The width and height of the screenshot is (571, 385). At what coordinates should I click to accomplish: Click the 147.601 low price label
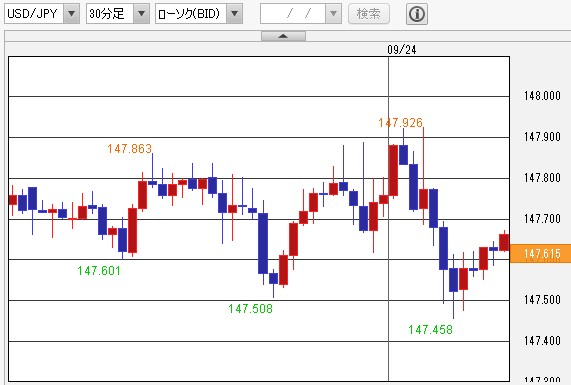[x=99, y=271]
